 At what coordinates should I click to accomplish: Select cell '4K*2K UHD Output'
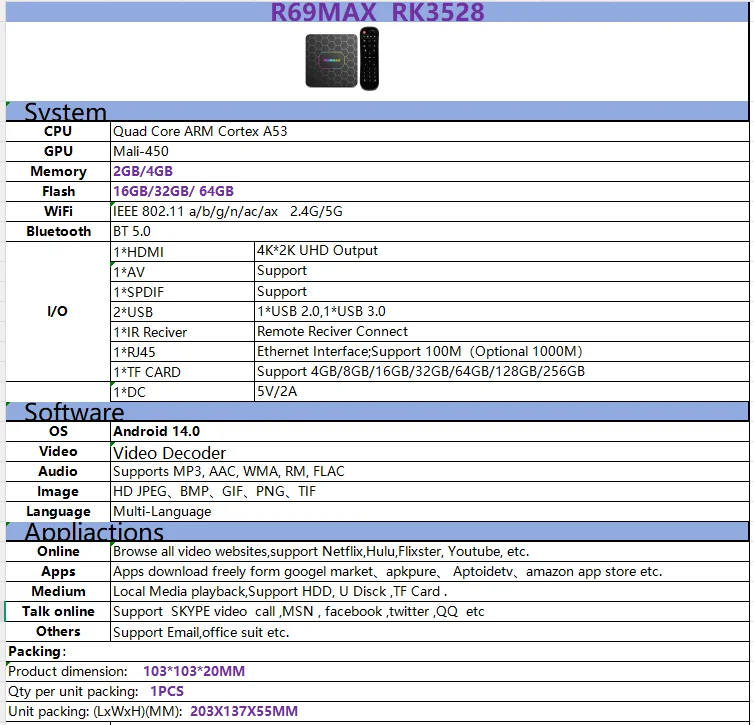pyautogui.click(x=502, y=252)
